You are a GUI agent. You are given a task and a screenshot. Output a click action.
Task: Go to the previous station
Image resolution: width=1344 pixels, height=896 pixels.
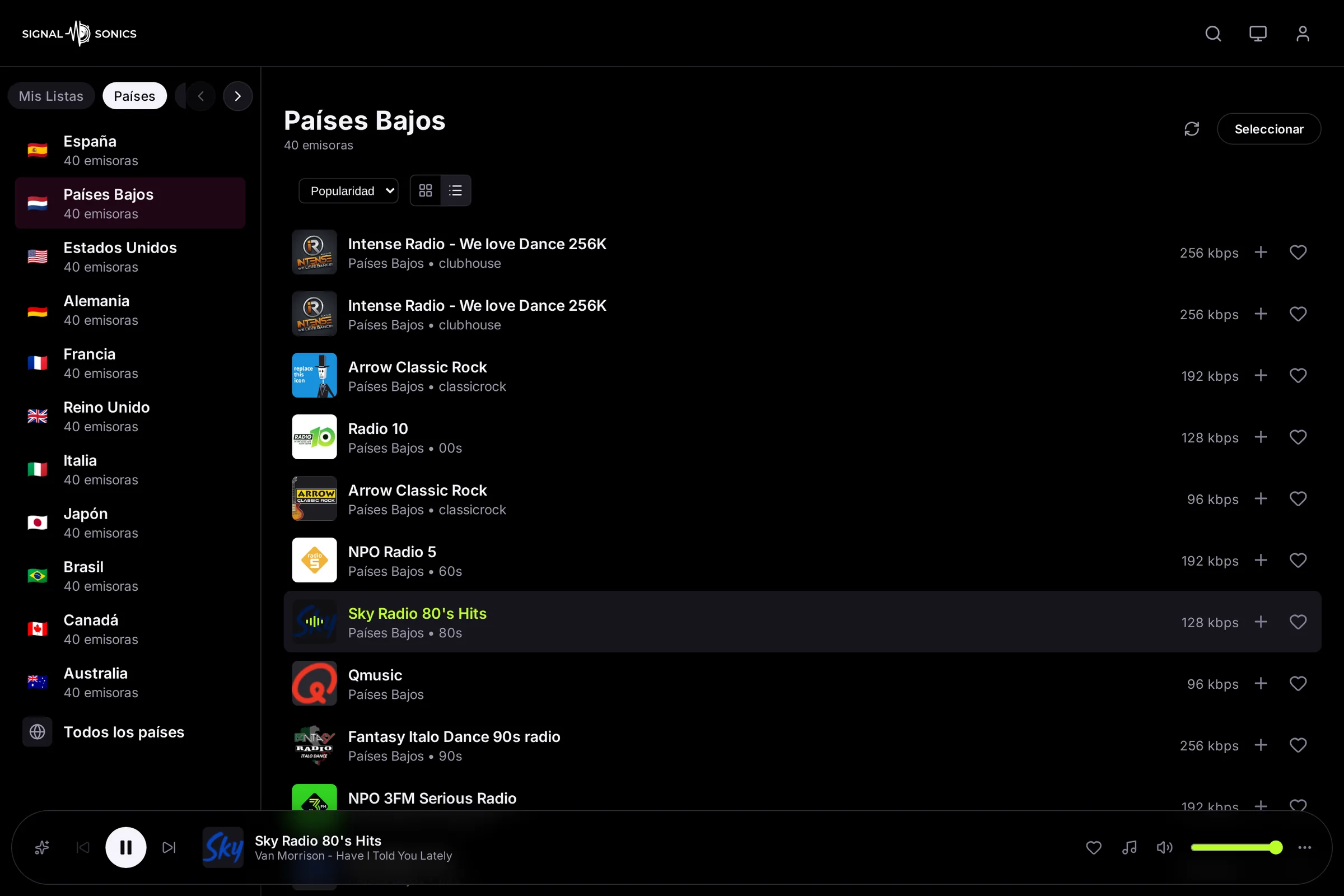pyautogui.click(x=83, y=847)
